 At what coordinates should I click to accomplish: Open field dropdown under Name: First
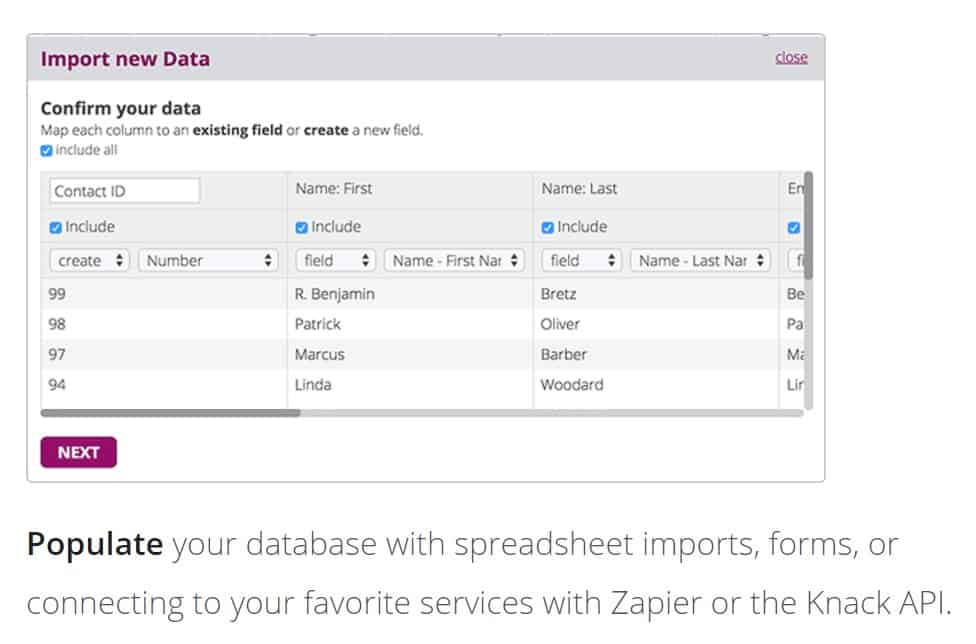336,261
